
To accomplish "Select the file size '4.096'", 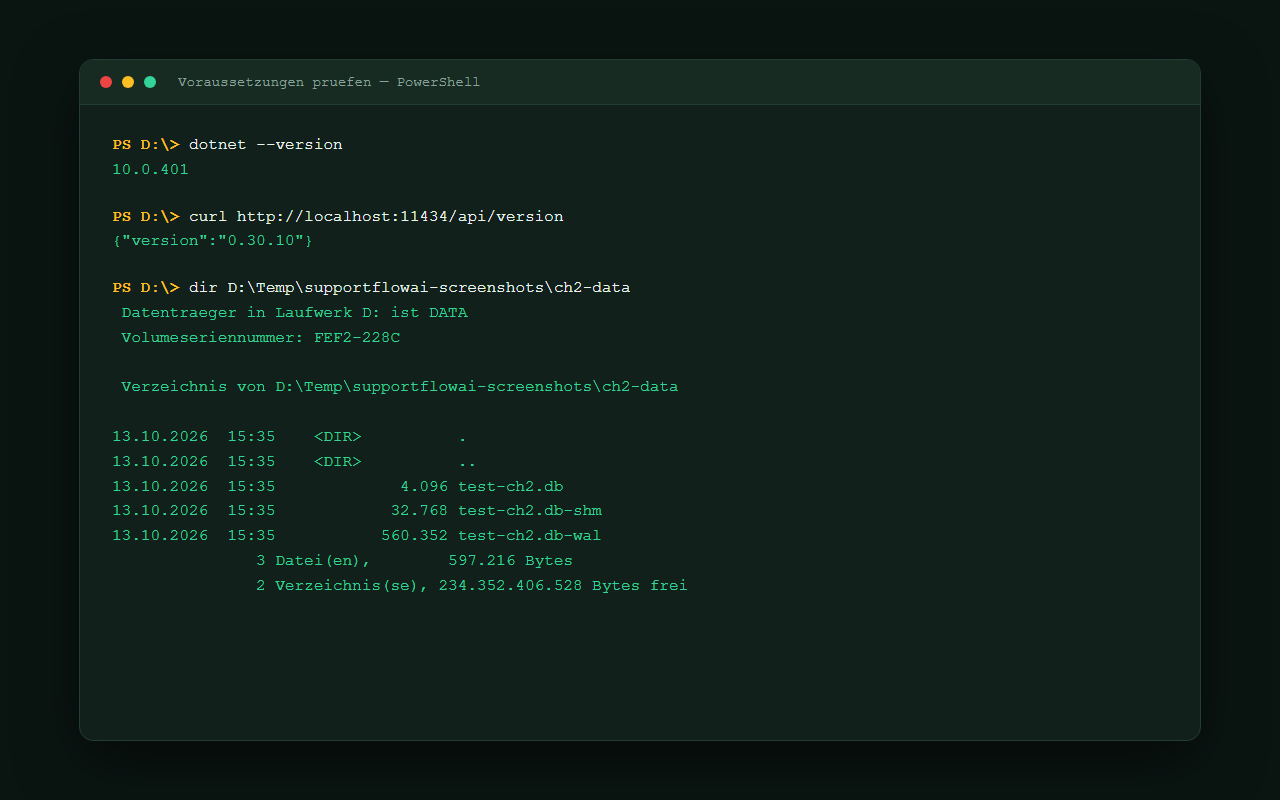I will [424, 487].
